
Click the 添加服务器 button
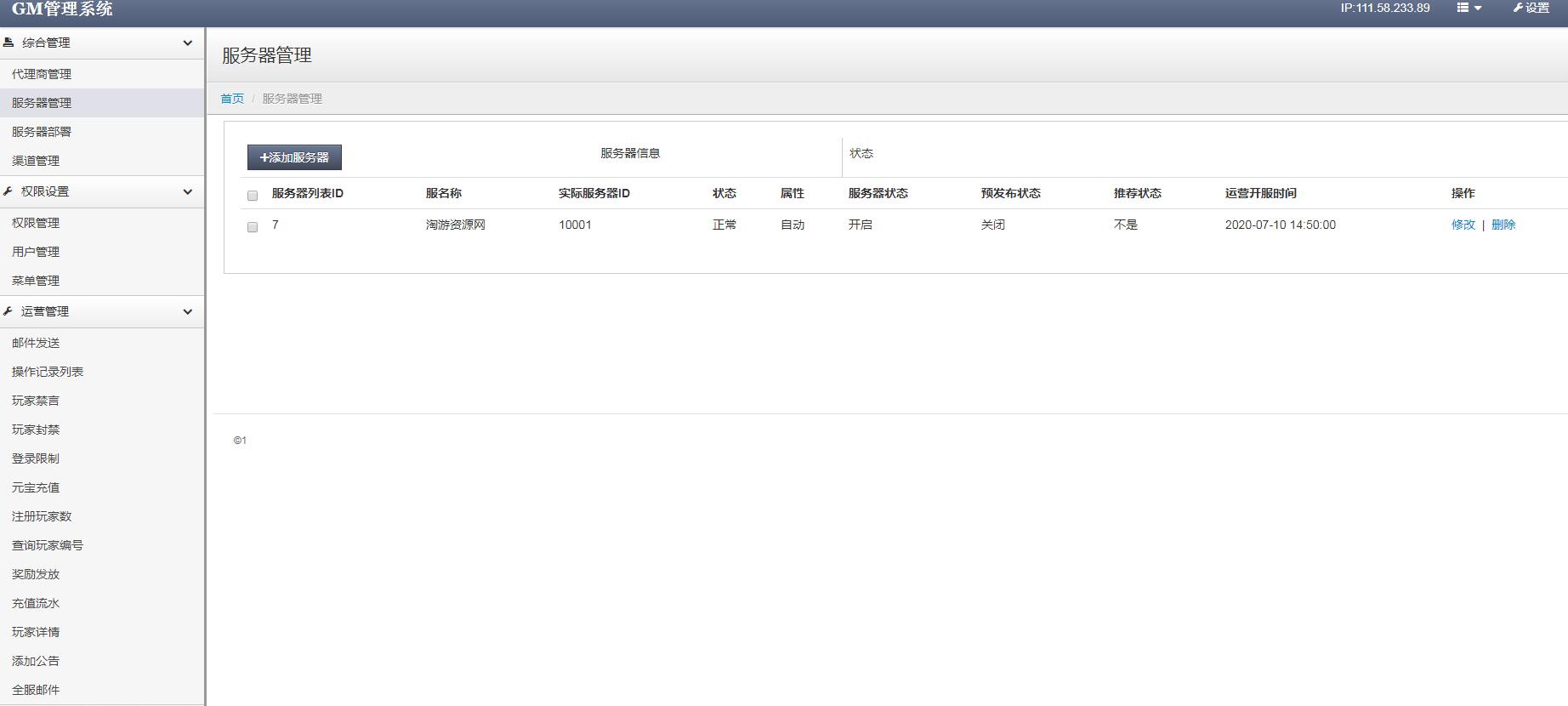point(294,157)
